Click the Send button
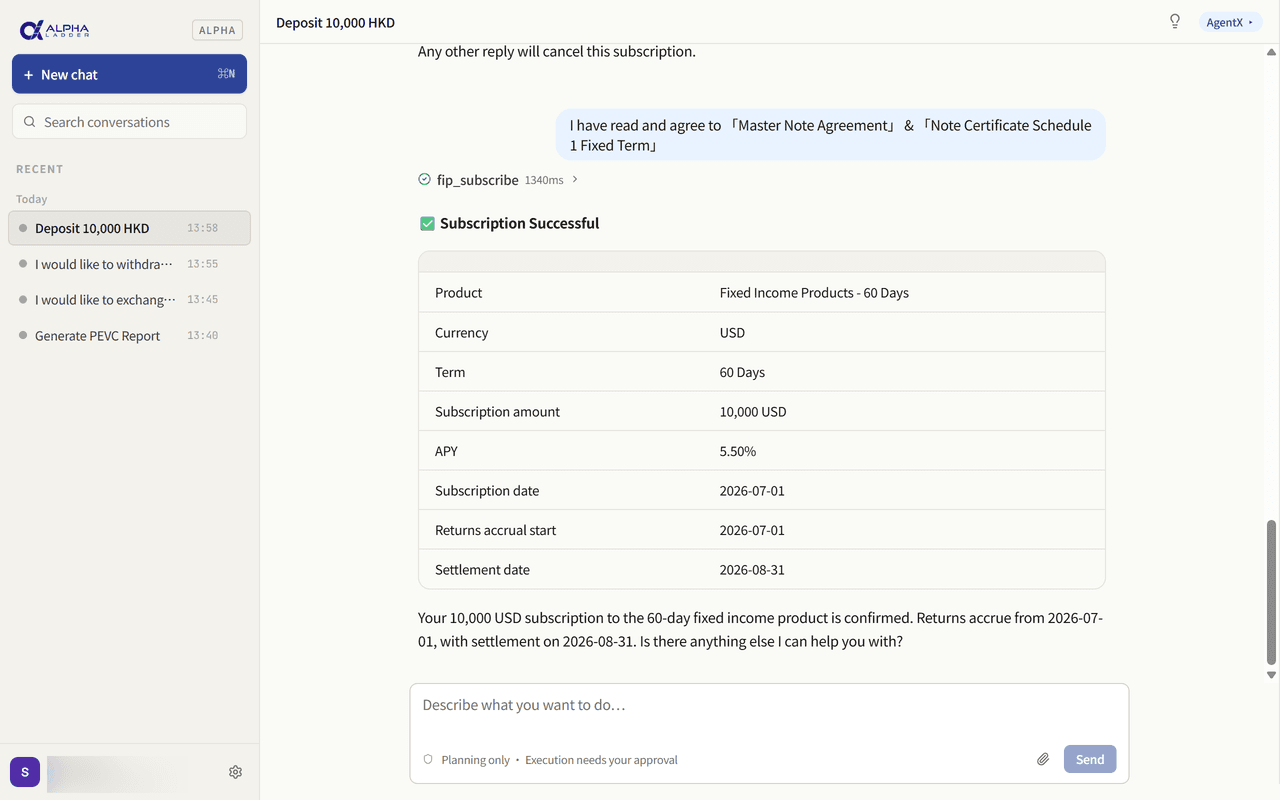This screenshot has height=800, width=1280. coord(1090,759)
